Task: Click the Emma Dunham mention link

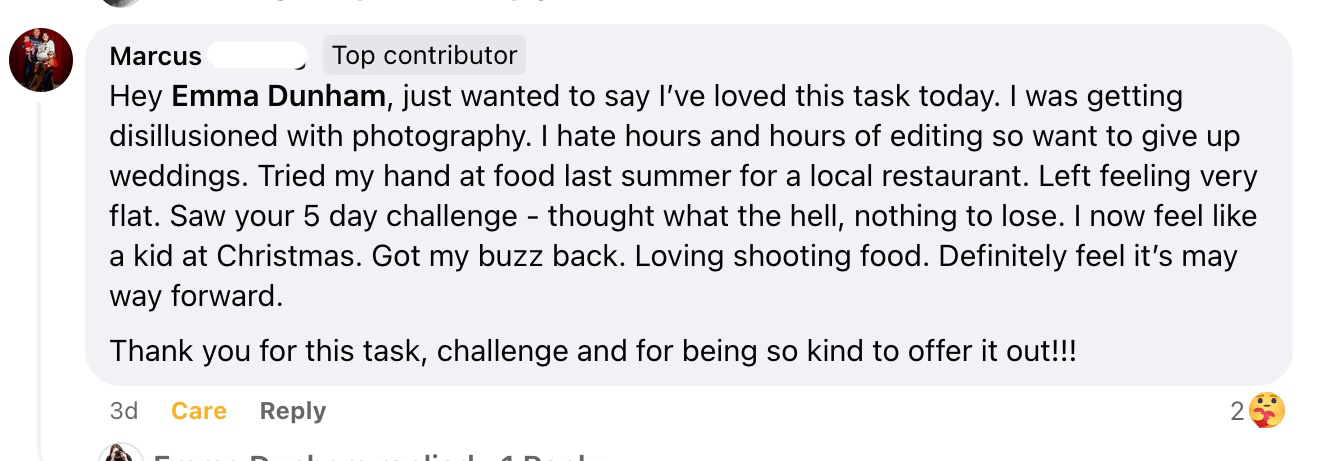Action: click(x=278, y=97)
